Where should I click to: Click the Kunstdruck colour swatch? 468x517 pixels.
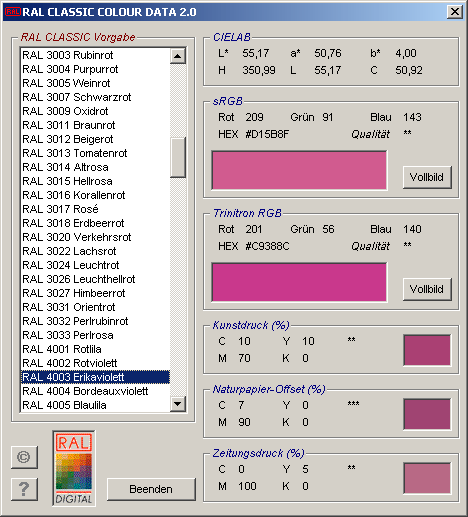tap(427, 350)
